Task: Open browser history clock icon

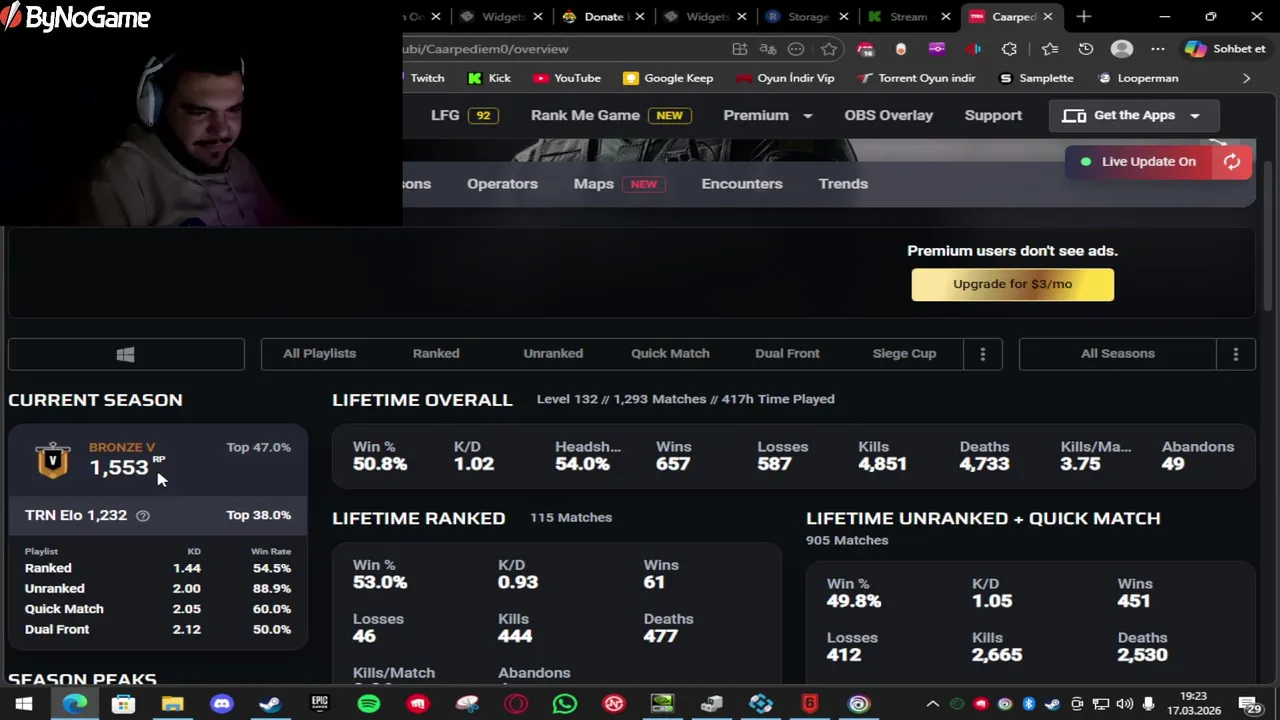Action: 1086,49
